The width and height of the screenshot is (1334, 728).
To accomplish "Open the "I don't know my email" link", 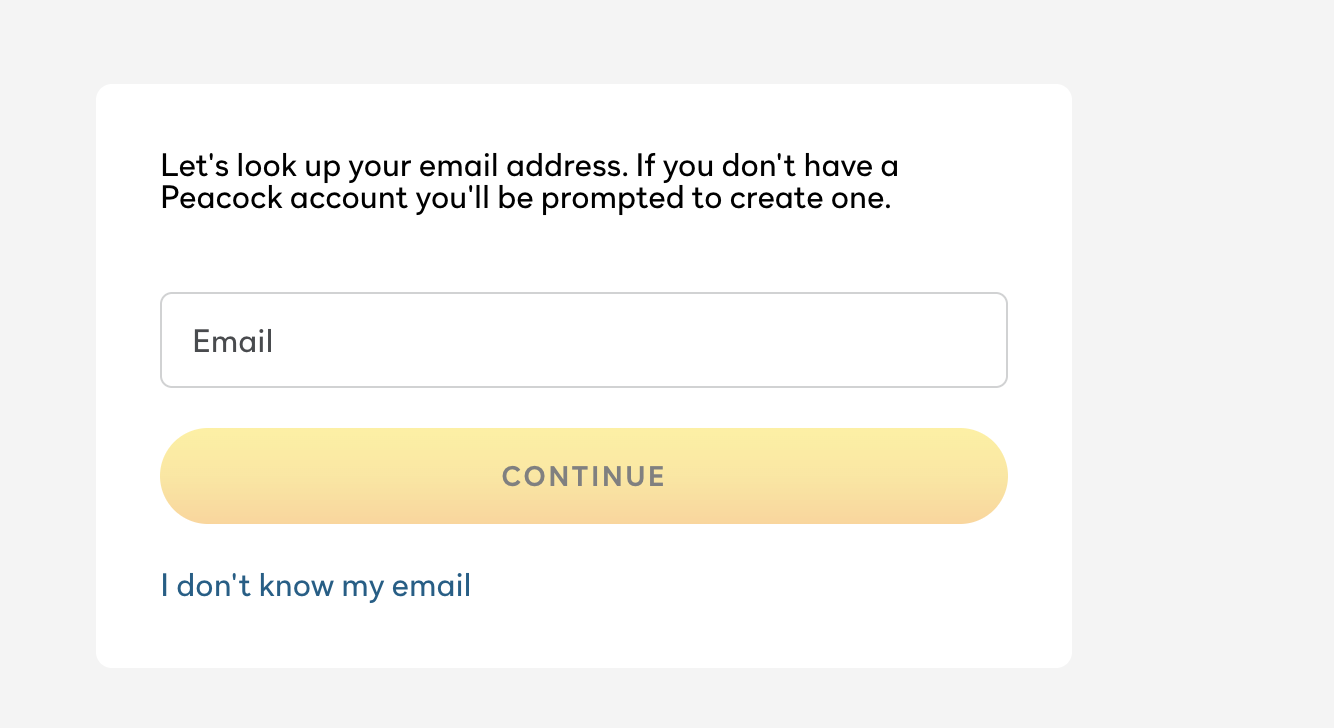I will [x=315, y=585].
